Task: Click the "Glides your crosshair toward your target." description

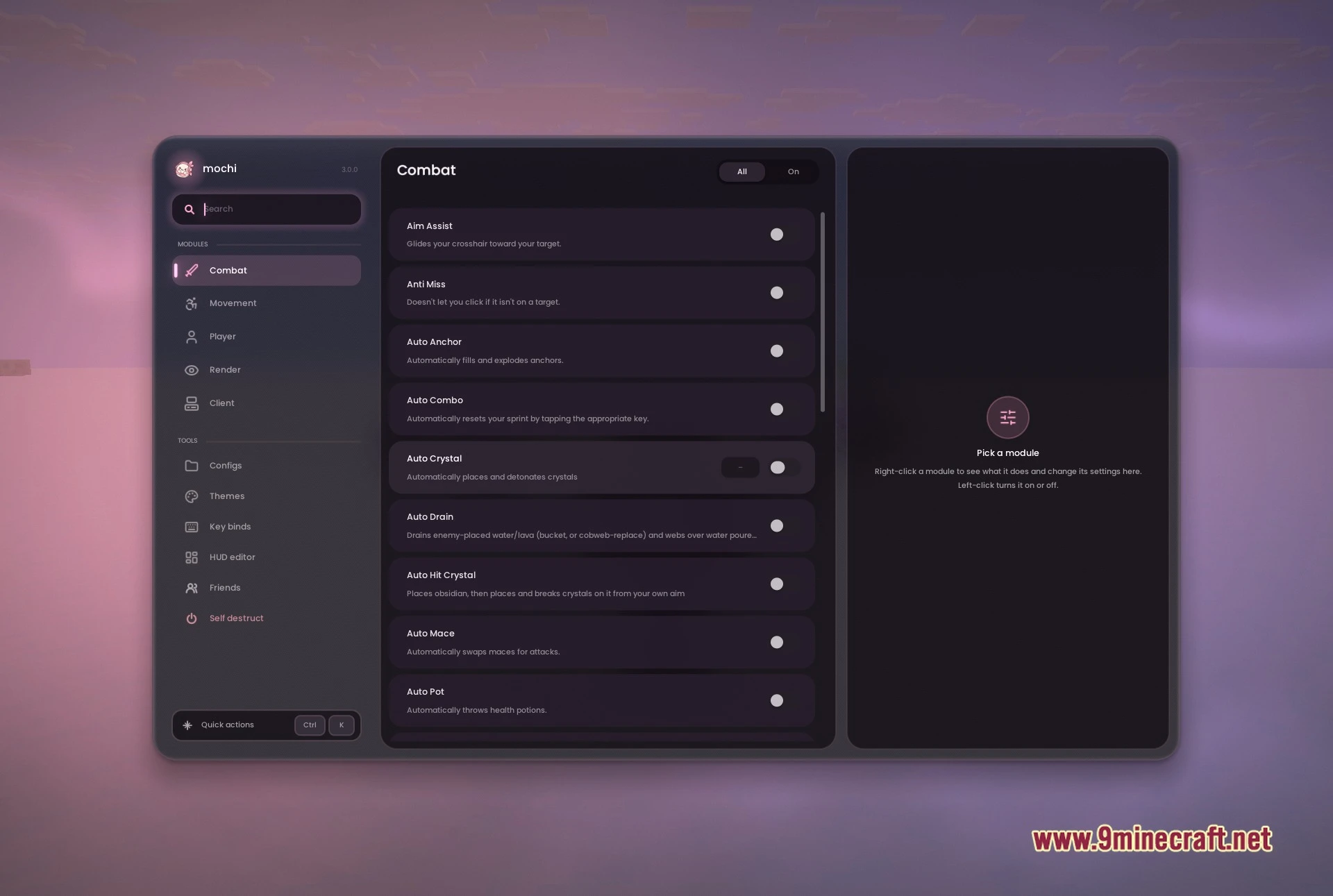Action: [x=484, y=244]
